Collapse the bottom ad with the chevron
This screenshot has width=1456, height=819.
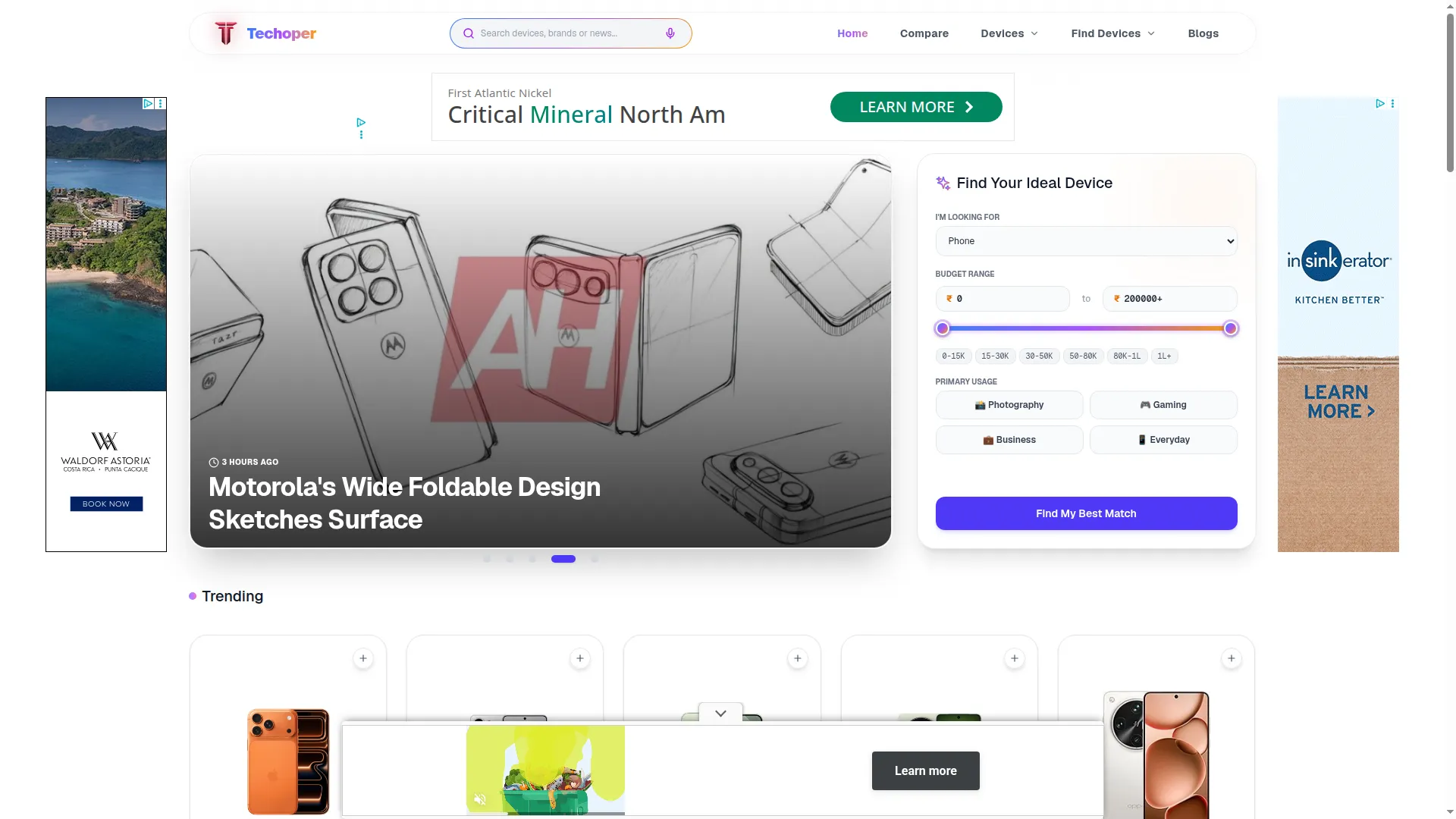(720, 714)
